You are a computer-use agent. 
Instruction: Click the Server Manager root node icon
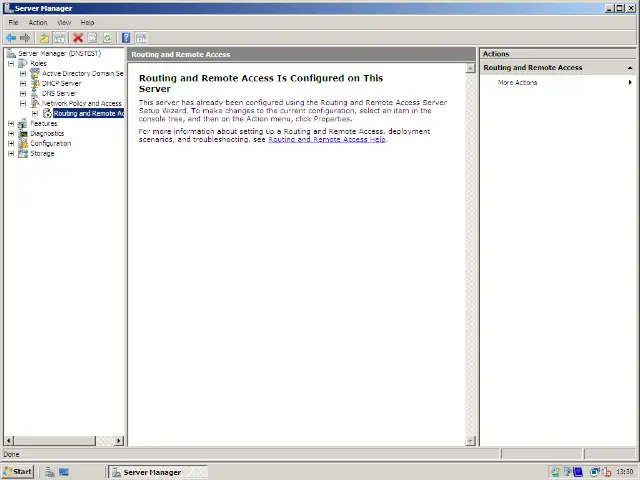(x=11, y=53)
